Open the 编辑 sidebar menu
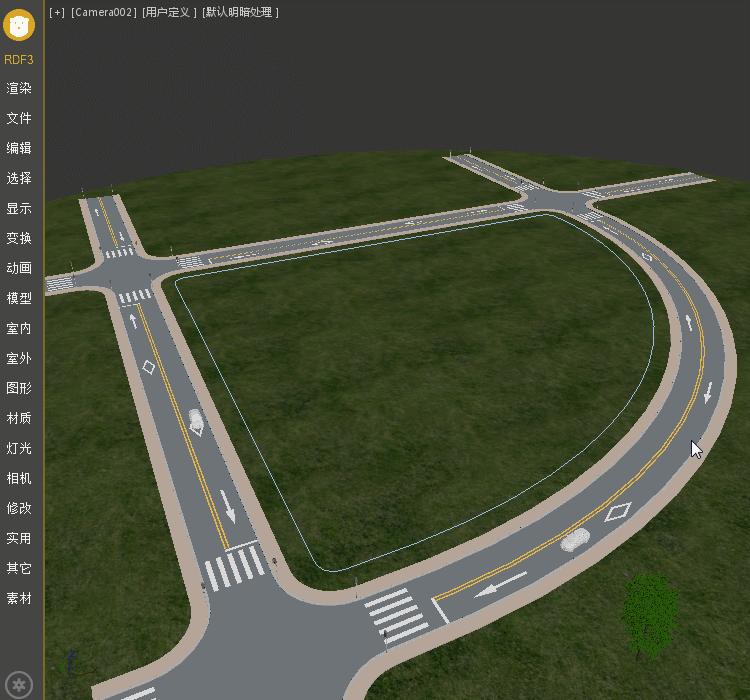The height and width of the screenshot is (700, 750). point(19,148)
